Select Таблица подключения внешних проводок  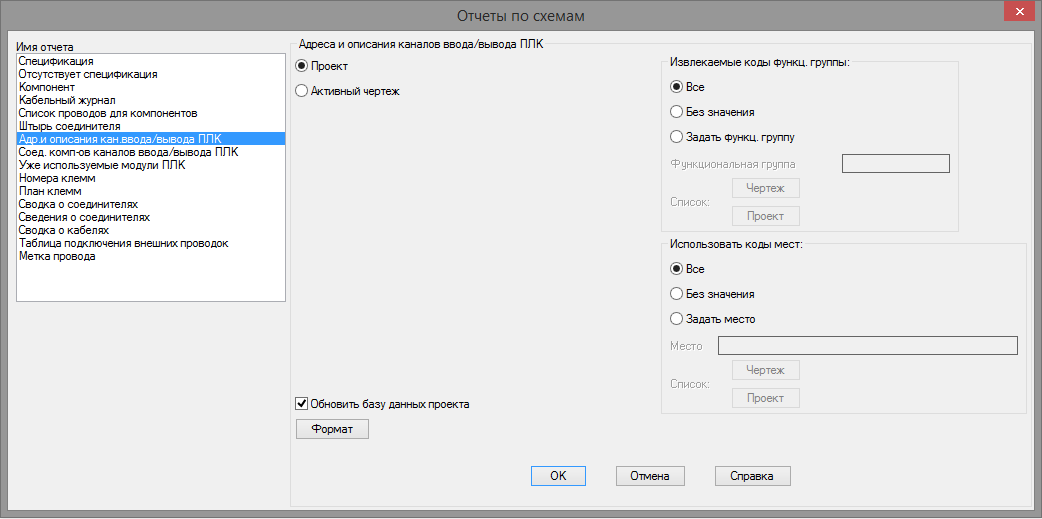(x=151, y=243)
